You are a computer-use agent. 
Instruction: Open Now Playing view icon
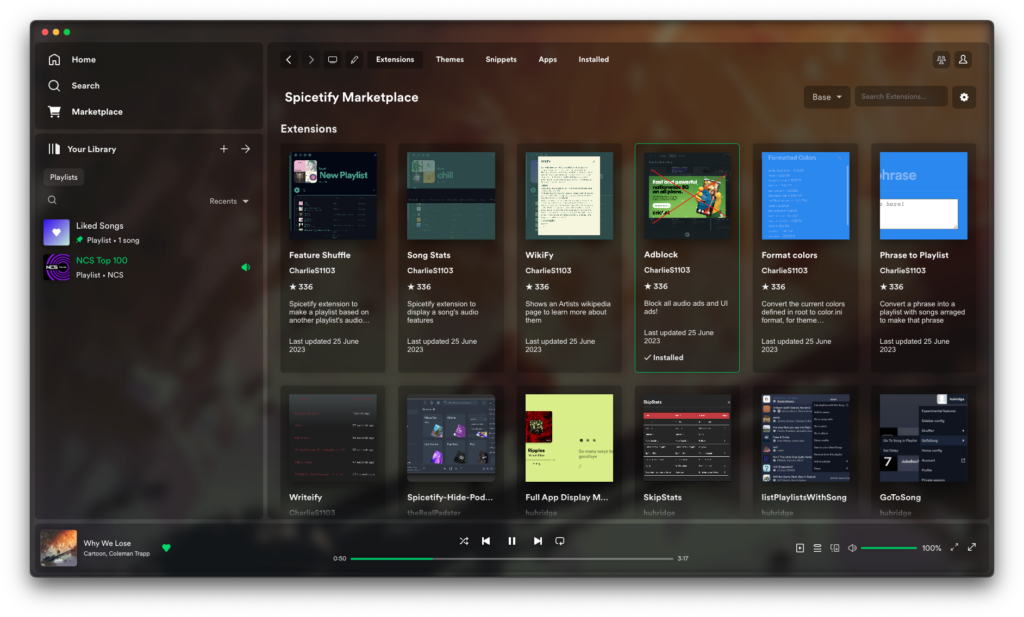pyautogui.click(x=800, y=548)
